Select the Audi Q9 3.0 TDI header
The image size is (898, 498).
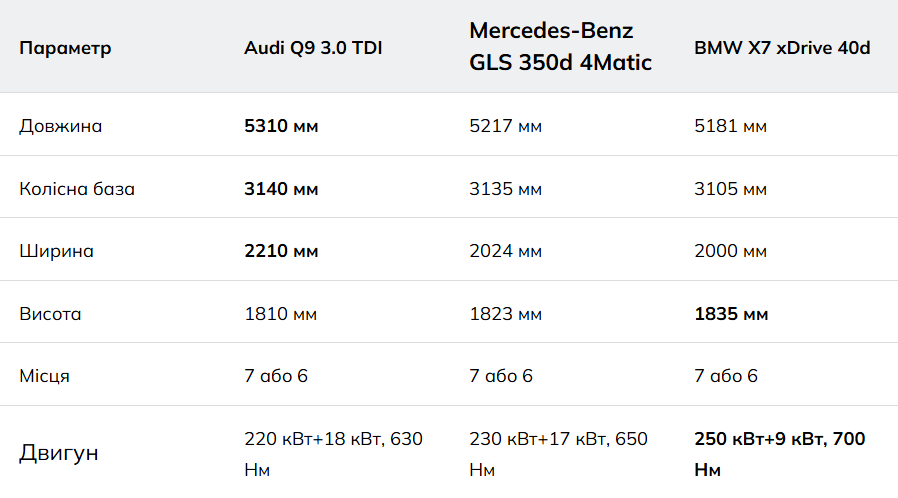(x=313, y=48)
